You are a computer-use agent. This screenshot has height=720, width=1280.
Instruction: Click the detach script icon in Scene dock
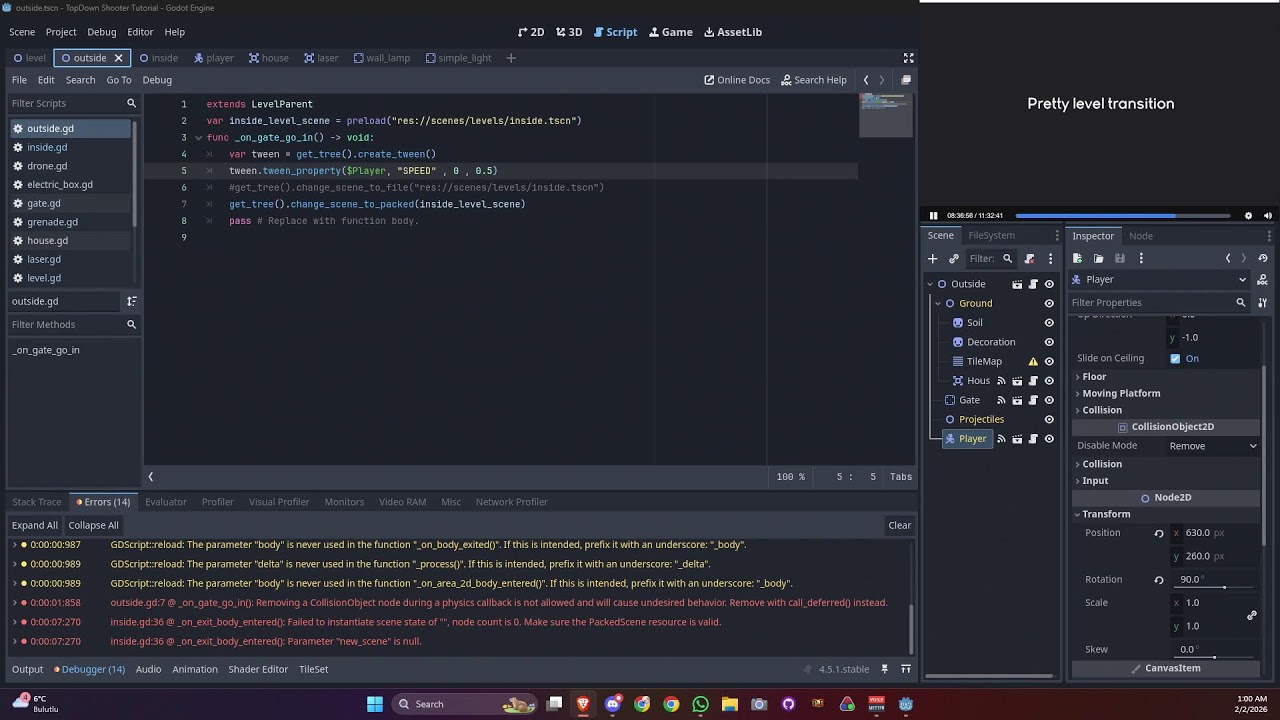[x=1029, y=259]
